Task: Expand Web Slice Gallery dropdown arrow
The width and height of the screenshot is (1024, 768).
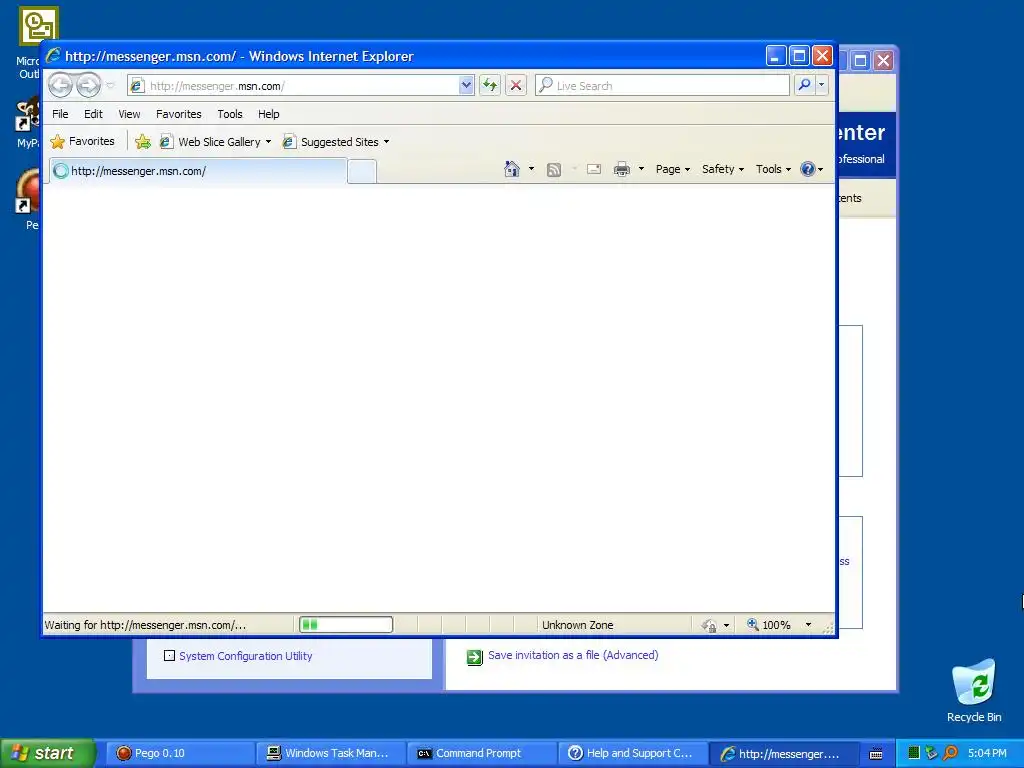Action: pyautogui.click(x=268, y=142)
